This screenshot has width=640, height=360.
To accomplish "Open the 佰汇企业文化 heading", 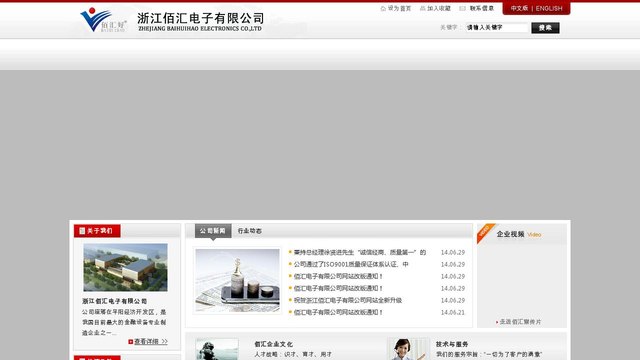I will (x=273, y=344).
